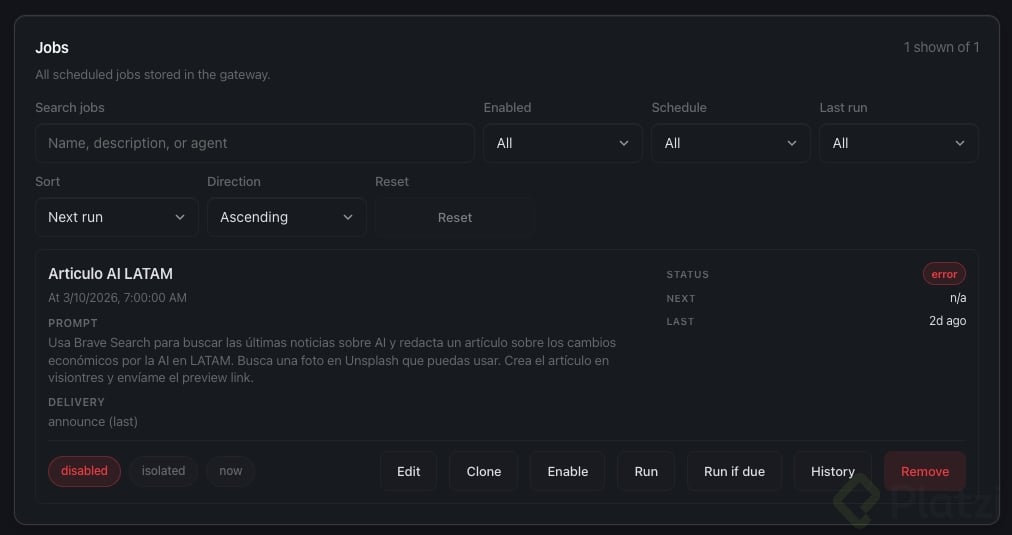
Task: Open the job History
Action: point(832,471)
